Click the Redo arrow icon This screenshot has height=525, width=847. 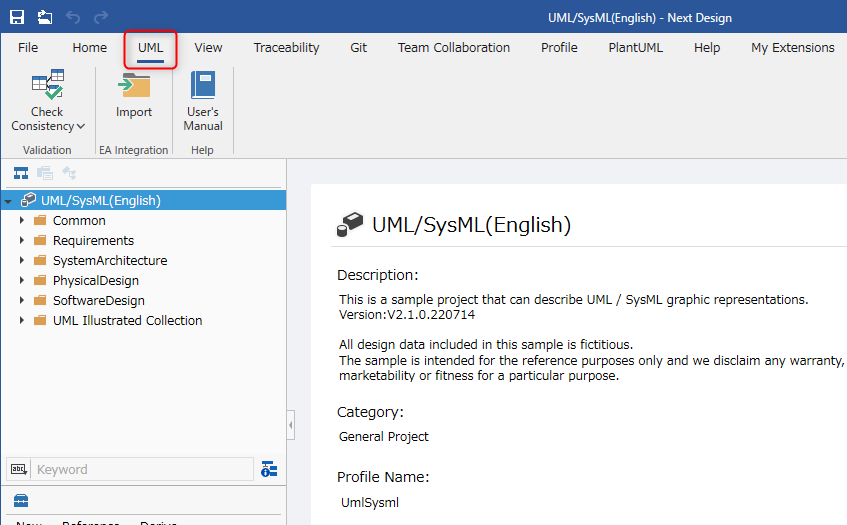click(101, 18)
